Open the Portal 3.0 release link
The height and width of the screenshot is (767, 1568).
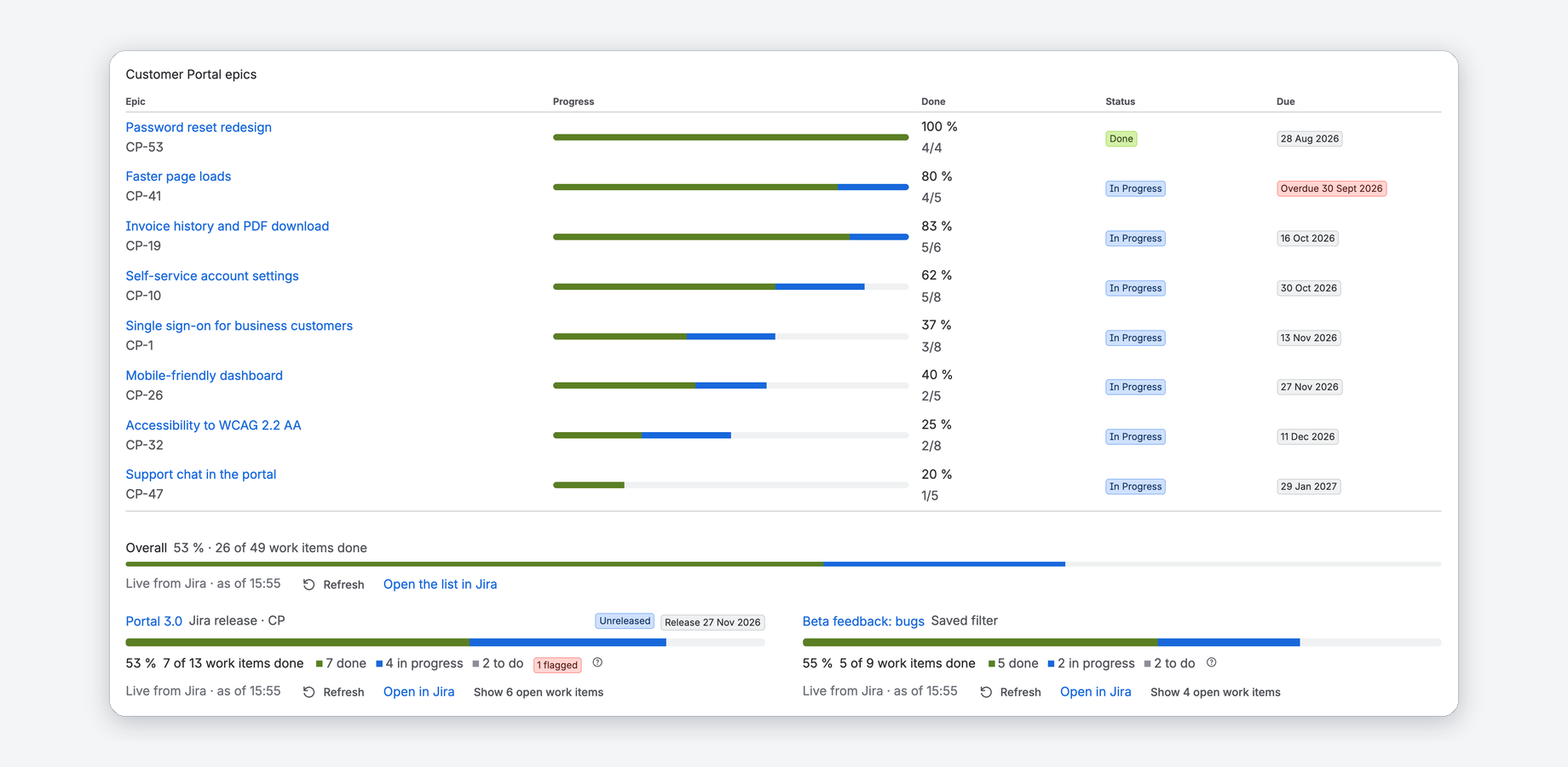[154, 621]
